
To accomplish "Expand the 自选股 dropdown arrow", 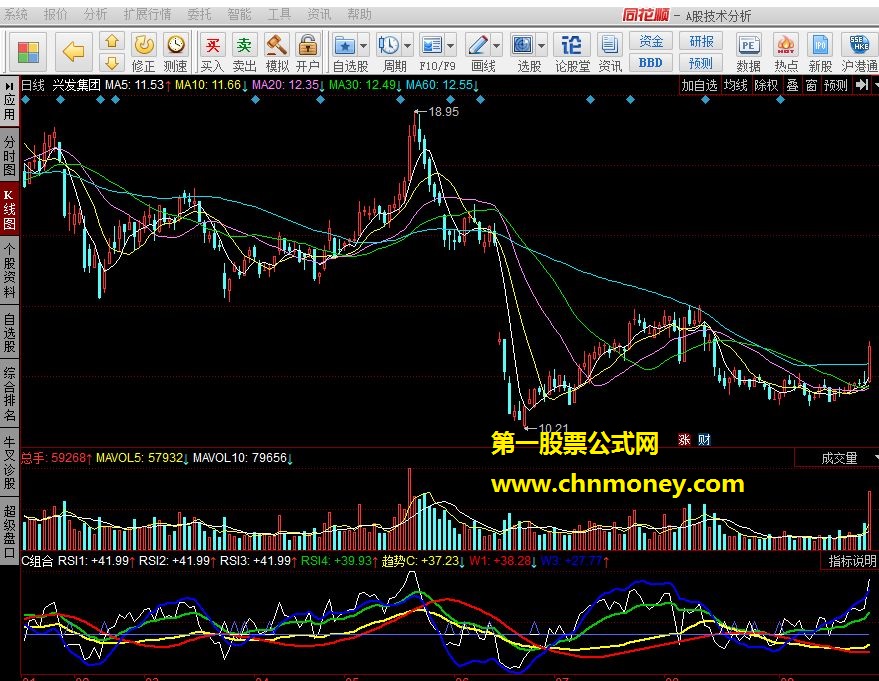I will click(363, 45).
